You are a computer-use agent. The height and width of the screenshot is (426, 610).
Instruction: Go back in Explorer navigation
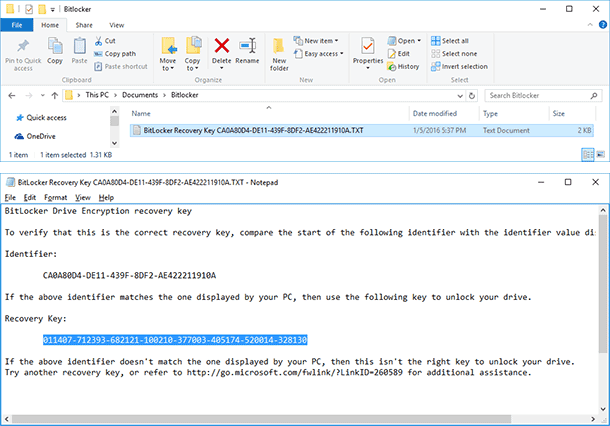tap(12, 95)
